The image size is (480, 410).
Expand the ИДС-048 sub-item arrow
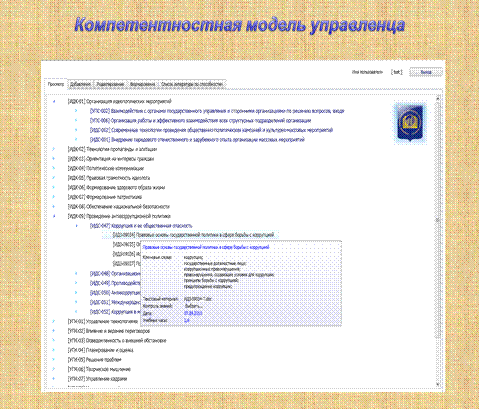(x=76, y=274)
